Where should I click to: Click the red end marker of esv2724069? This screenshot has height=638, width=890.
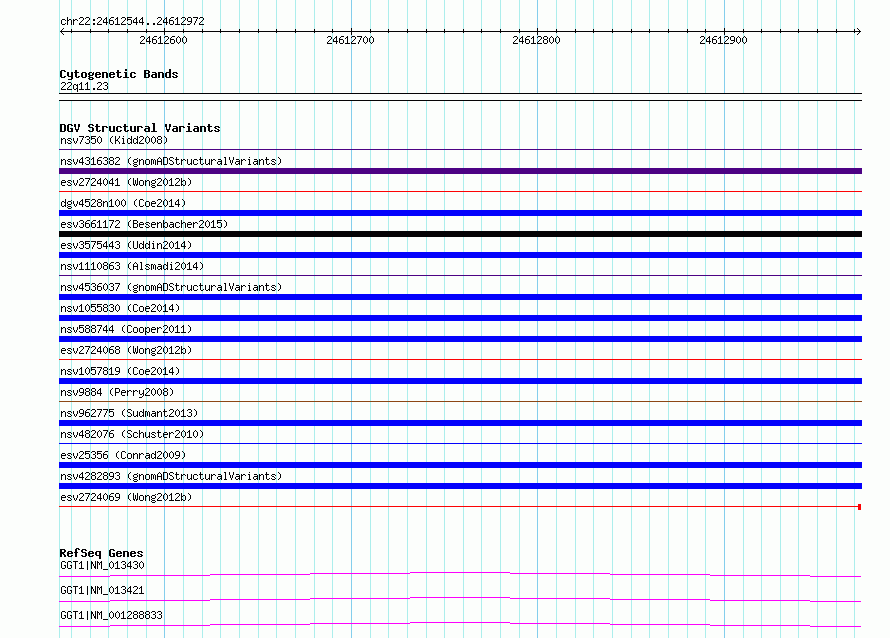click(859, 507)
